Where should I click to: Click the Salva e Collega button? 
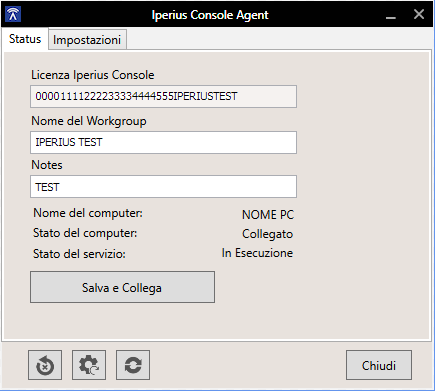click(x=122, y=287)
